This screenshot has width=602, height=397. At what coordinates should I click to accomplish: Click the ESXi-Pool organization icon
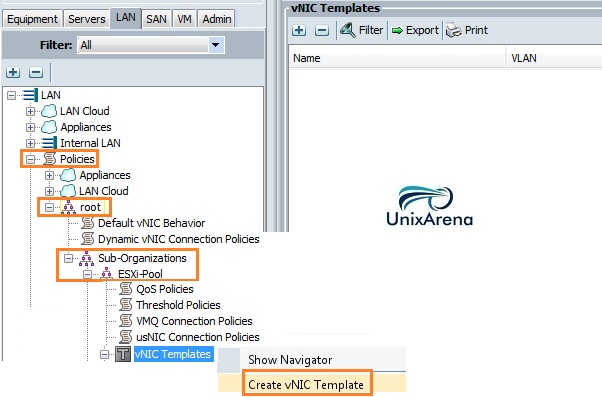pyautogui.click(x=107, y=274)
